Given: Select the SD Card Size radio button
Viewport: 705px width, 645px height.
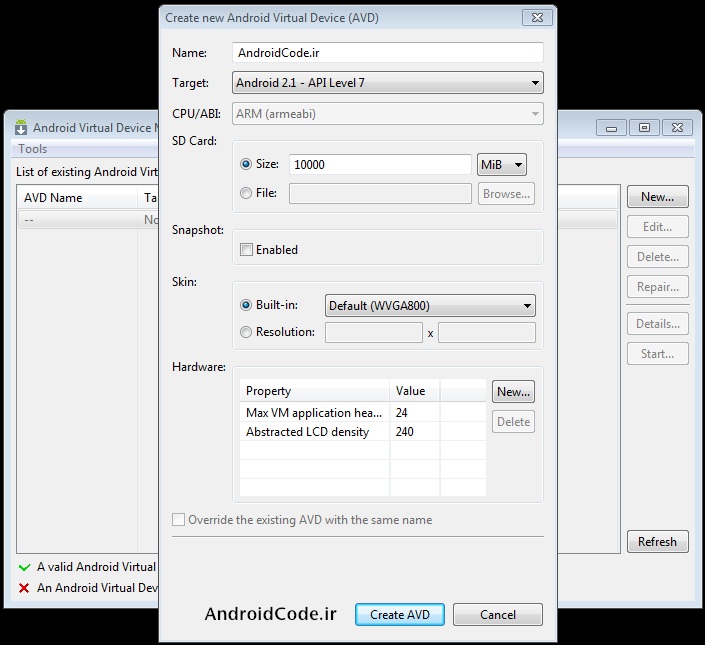Looking at the screenshot, I should click(x=246, y=164).
